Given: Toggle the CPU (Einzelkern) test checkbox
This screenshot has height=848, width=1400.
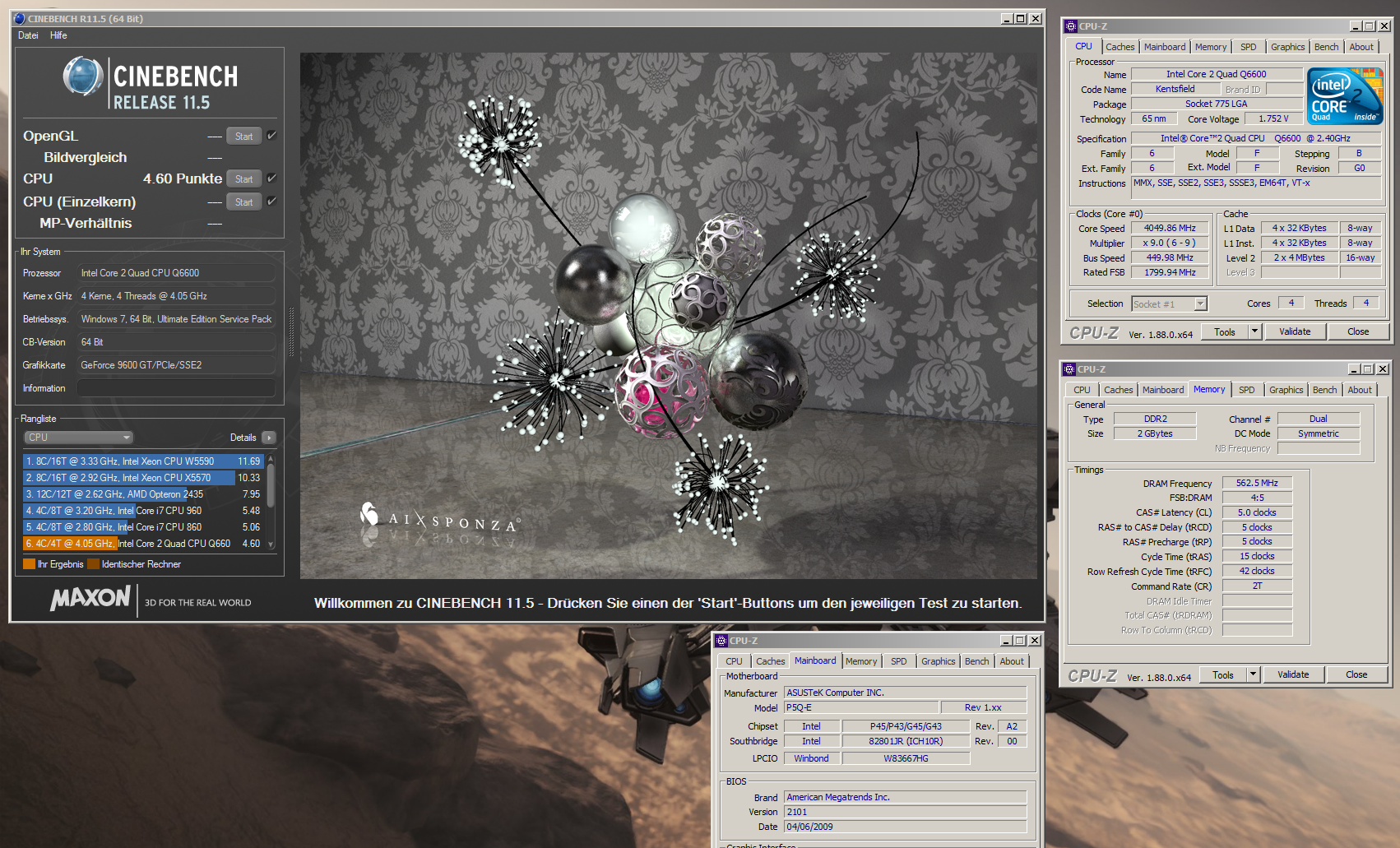Looking at the screenshot, I should pos(271,202).
